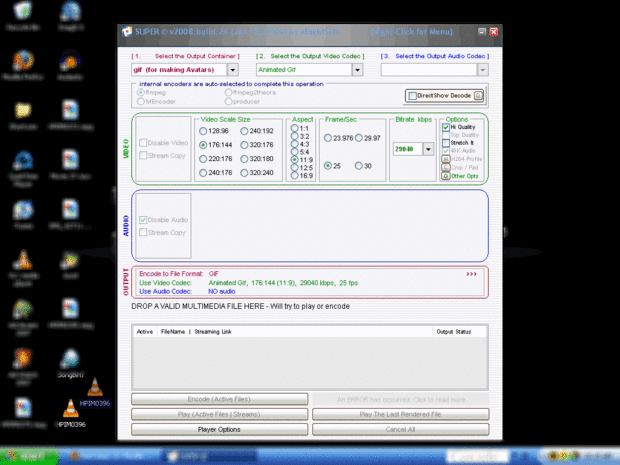The height and width of the screenshot is (465, 620).
Task: Check Stream Copy in the Audio section
Action: [x=143, y=232]
